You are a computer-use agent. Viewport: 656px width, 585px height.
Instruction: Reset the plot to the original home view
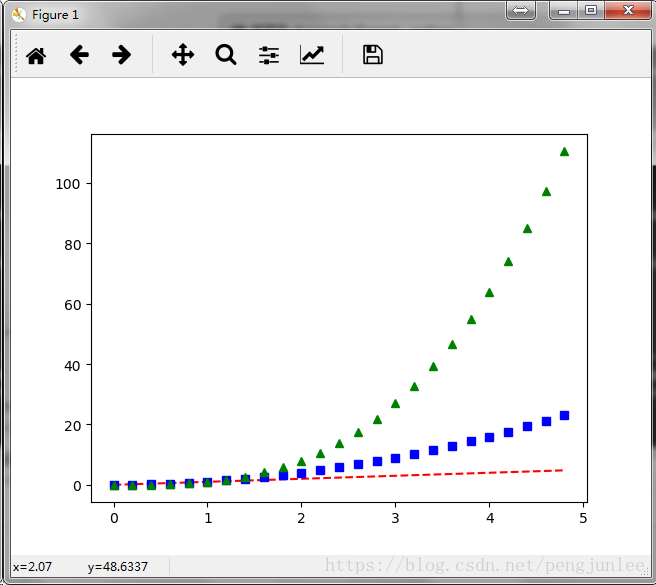point(36,55)
